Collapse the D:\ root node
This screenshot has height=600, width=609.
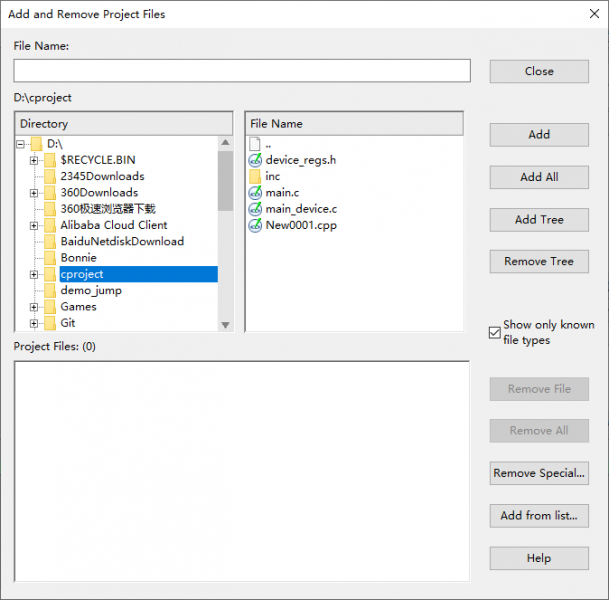point(20,144)
